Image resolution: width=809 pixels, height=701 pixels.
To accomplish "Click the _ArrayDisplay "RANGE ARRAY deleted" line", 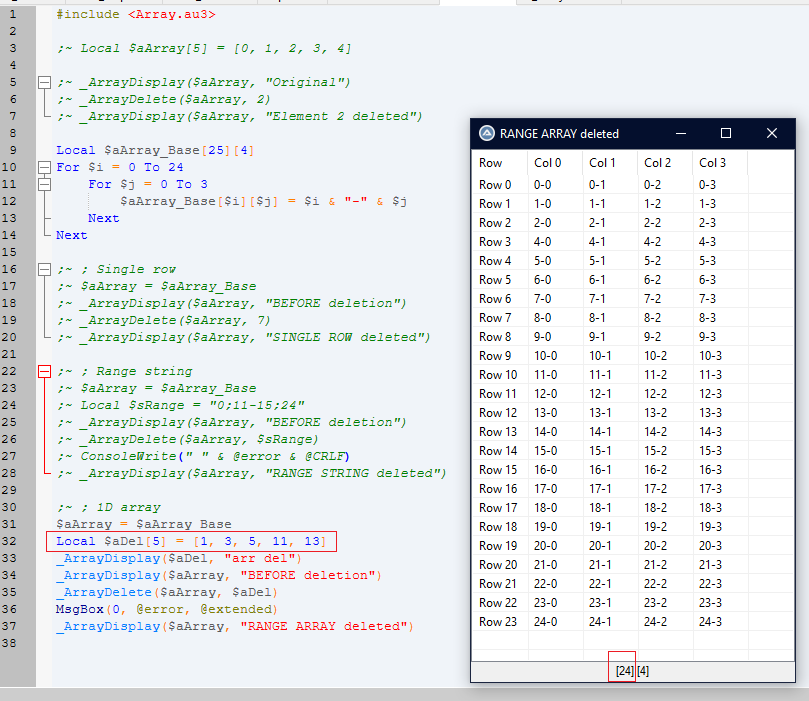I will [235, 626].
